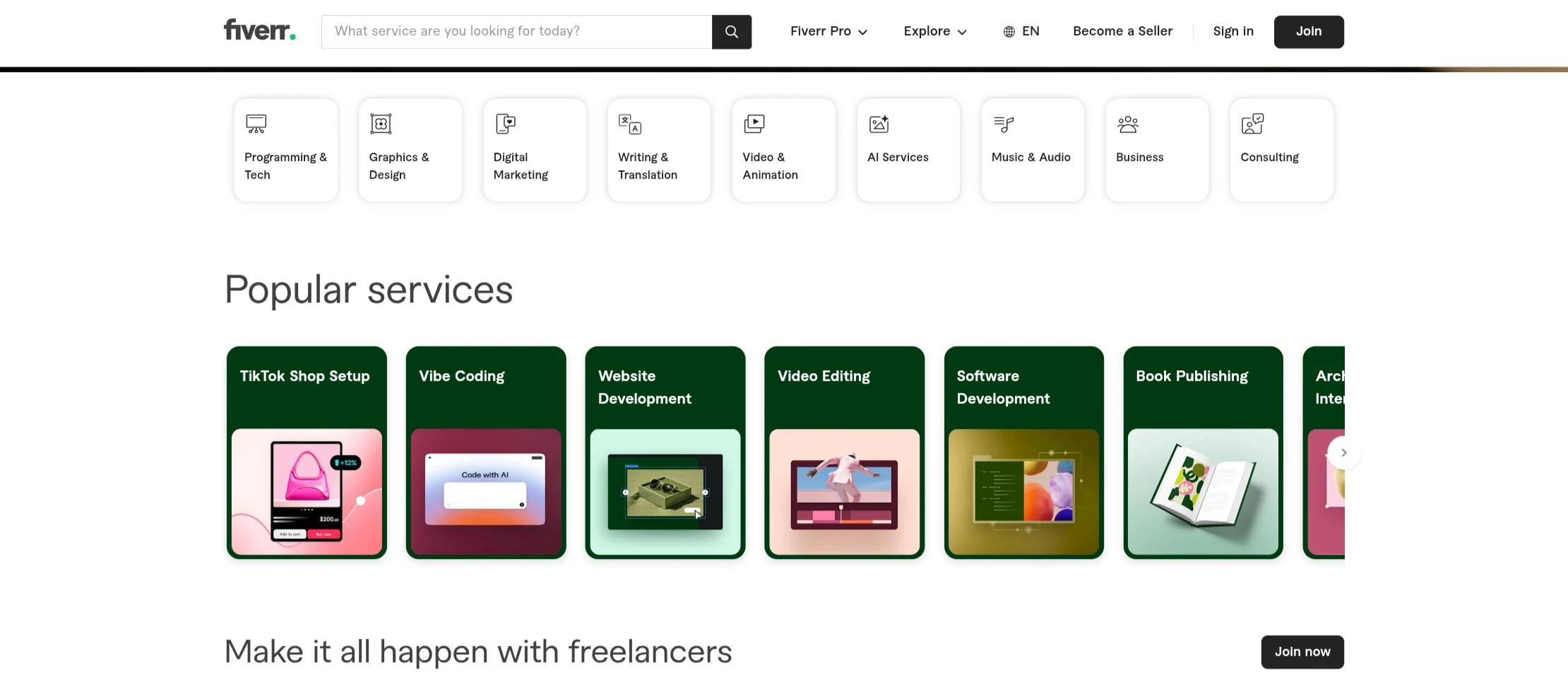Select the AI Services category label

coord(898,157)
